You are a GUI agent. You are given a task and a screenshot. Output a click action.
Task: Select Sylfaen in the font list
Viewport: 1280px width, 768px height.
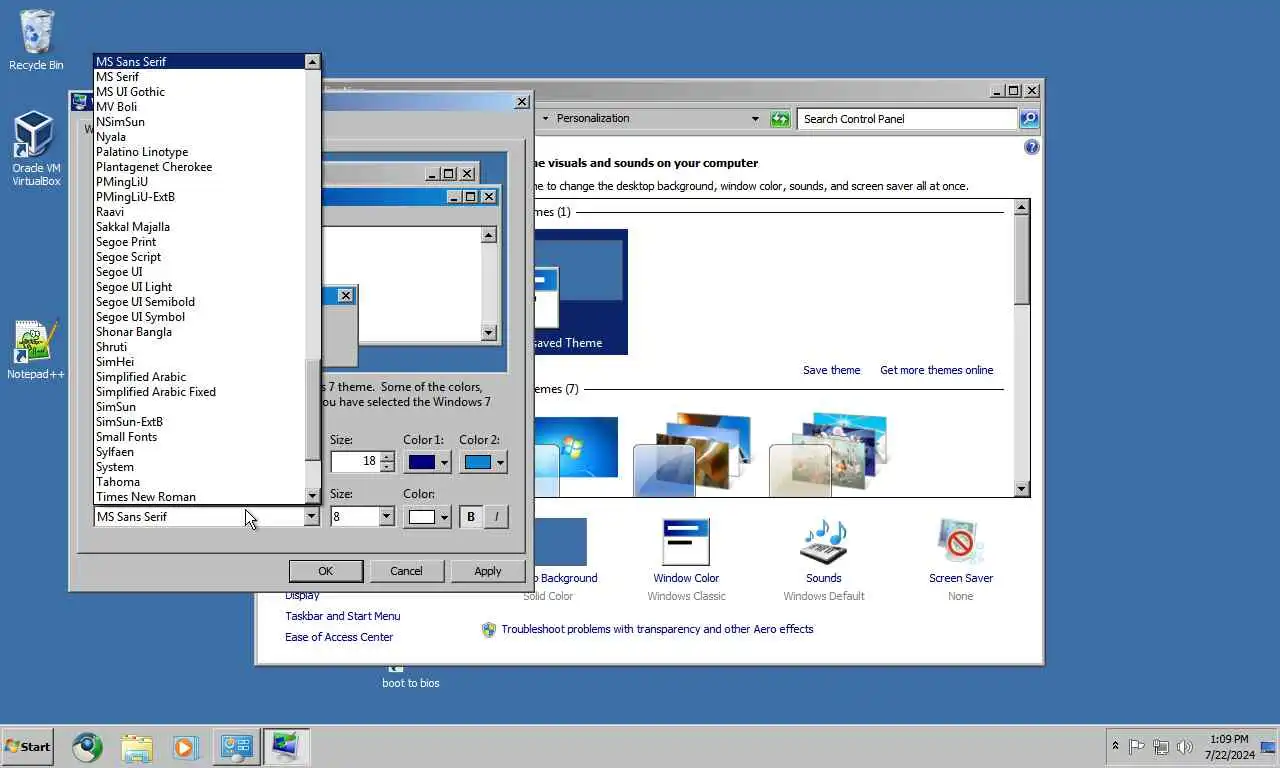pyautogui.click(x=199, y=452)
